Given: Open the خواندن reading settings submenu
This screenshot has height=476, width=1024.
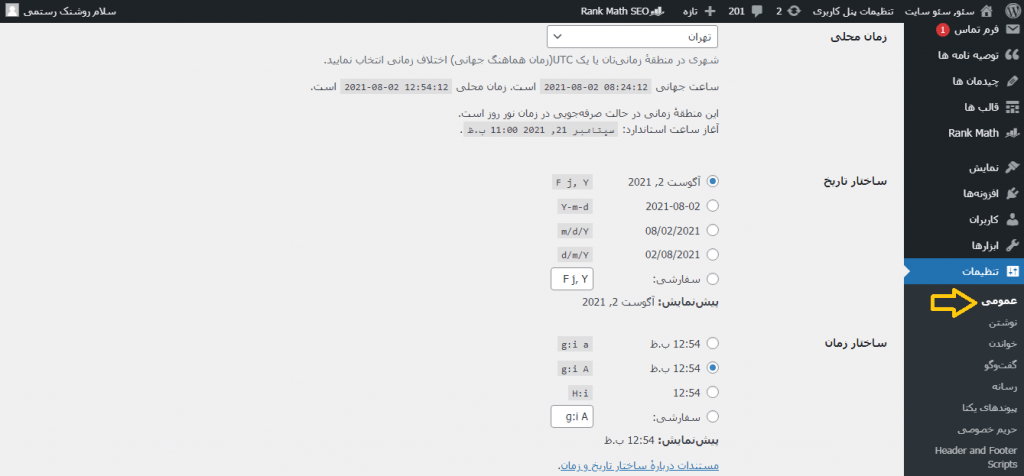Looking at the screenshot, I should (x=1002, y=343).
